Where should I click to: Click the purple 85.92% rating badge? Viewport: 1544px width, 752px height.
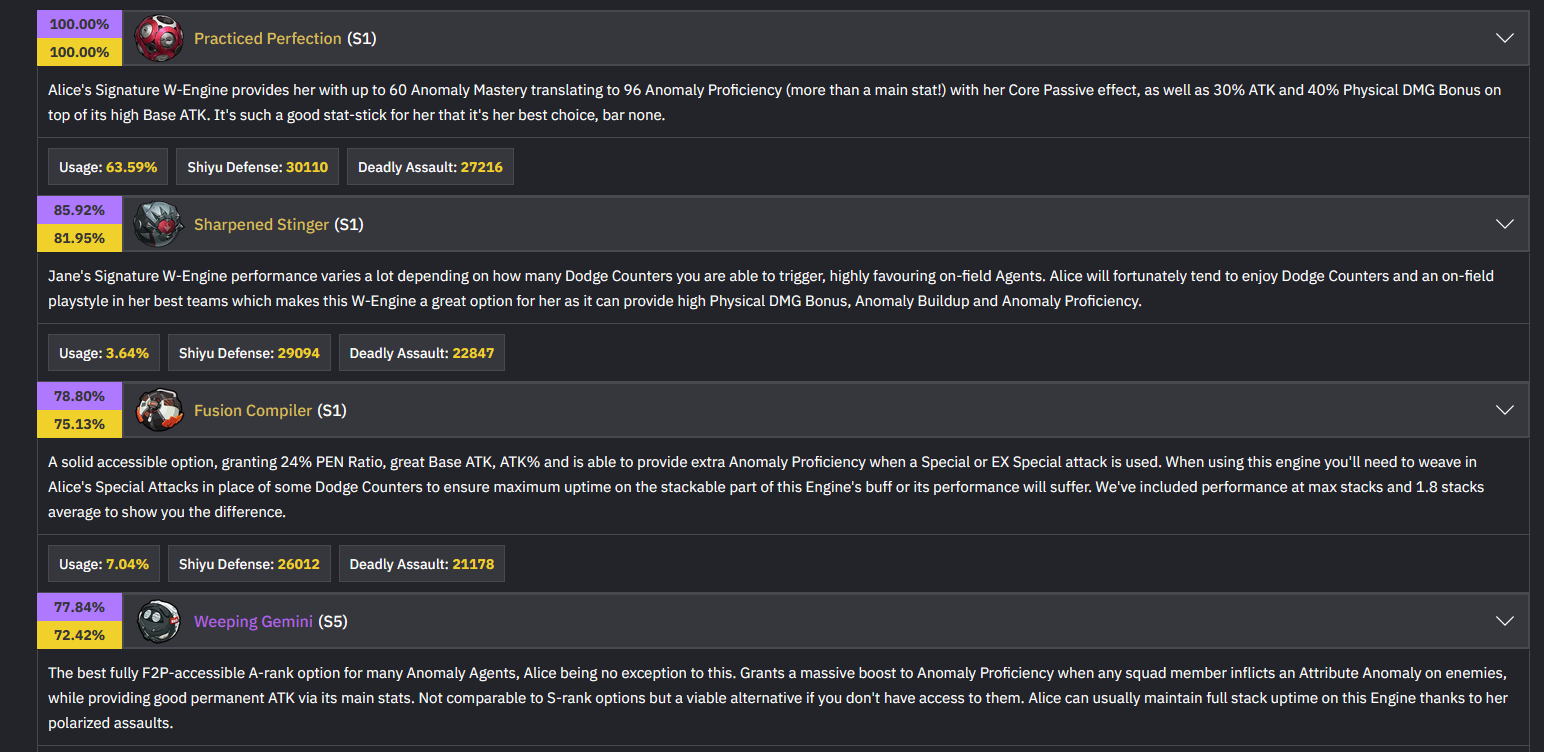click(79, 211)
